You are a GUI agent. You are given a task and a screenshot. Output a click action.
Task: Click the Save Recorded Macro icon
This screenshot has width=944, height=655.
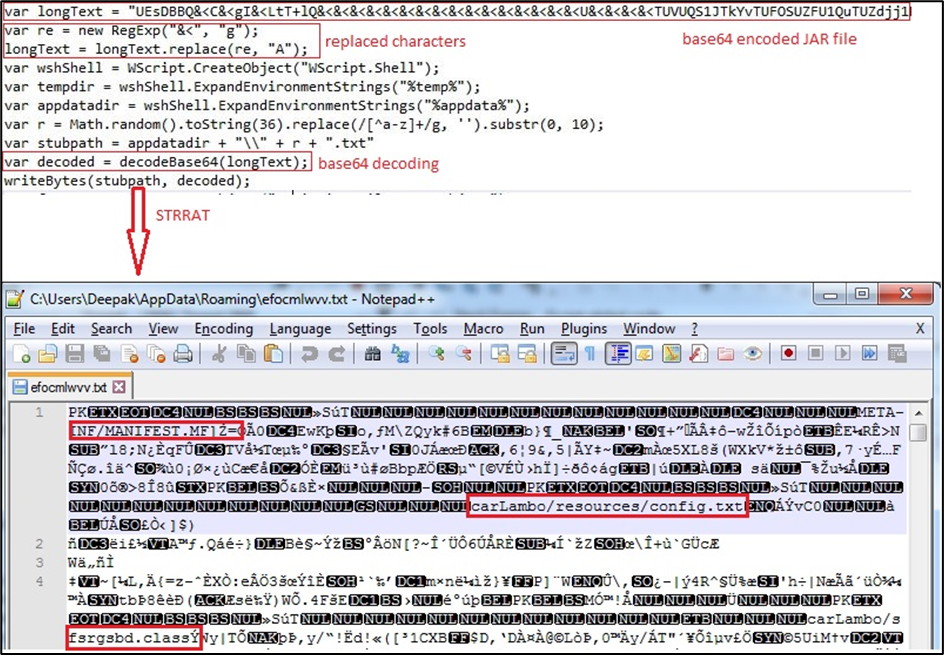coord(896,353)
